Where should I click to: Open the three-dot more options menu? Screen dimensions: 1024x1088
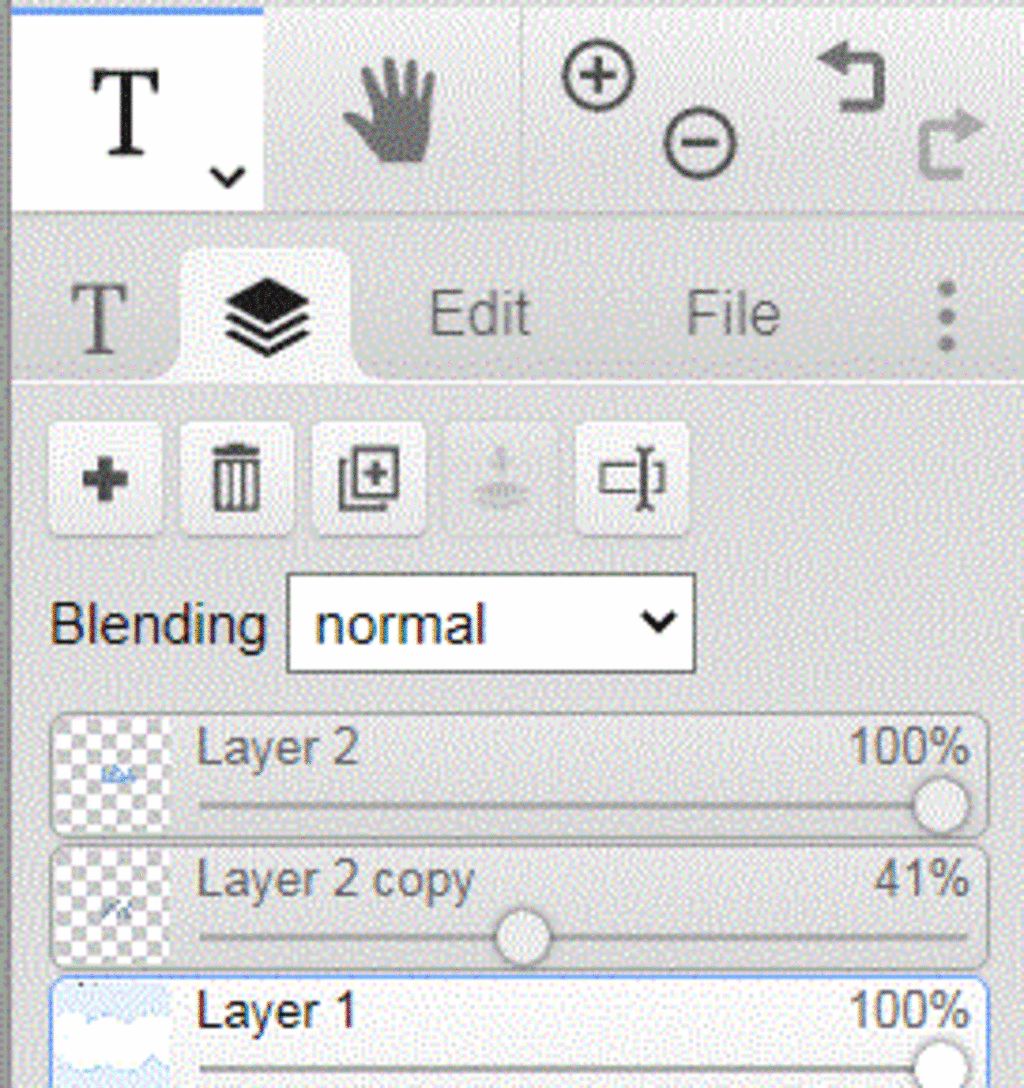point(946,316)
